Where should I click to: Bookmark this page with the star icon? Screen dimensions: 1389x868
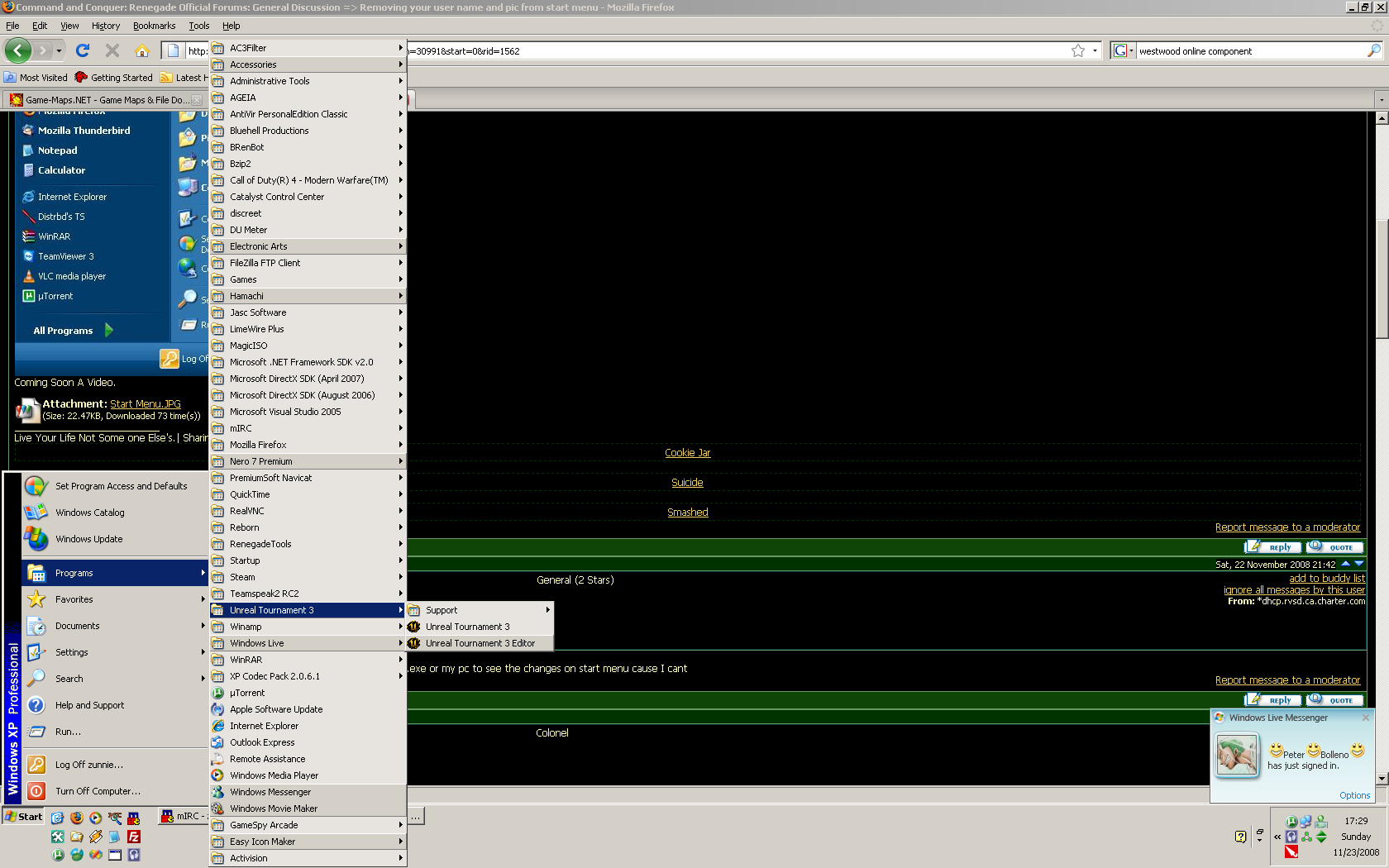point(1077,51)
